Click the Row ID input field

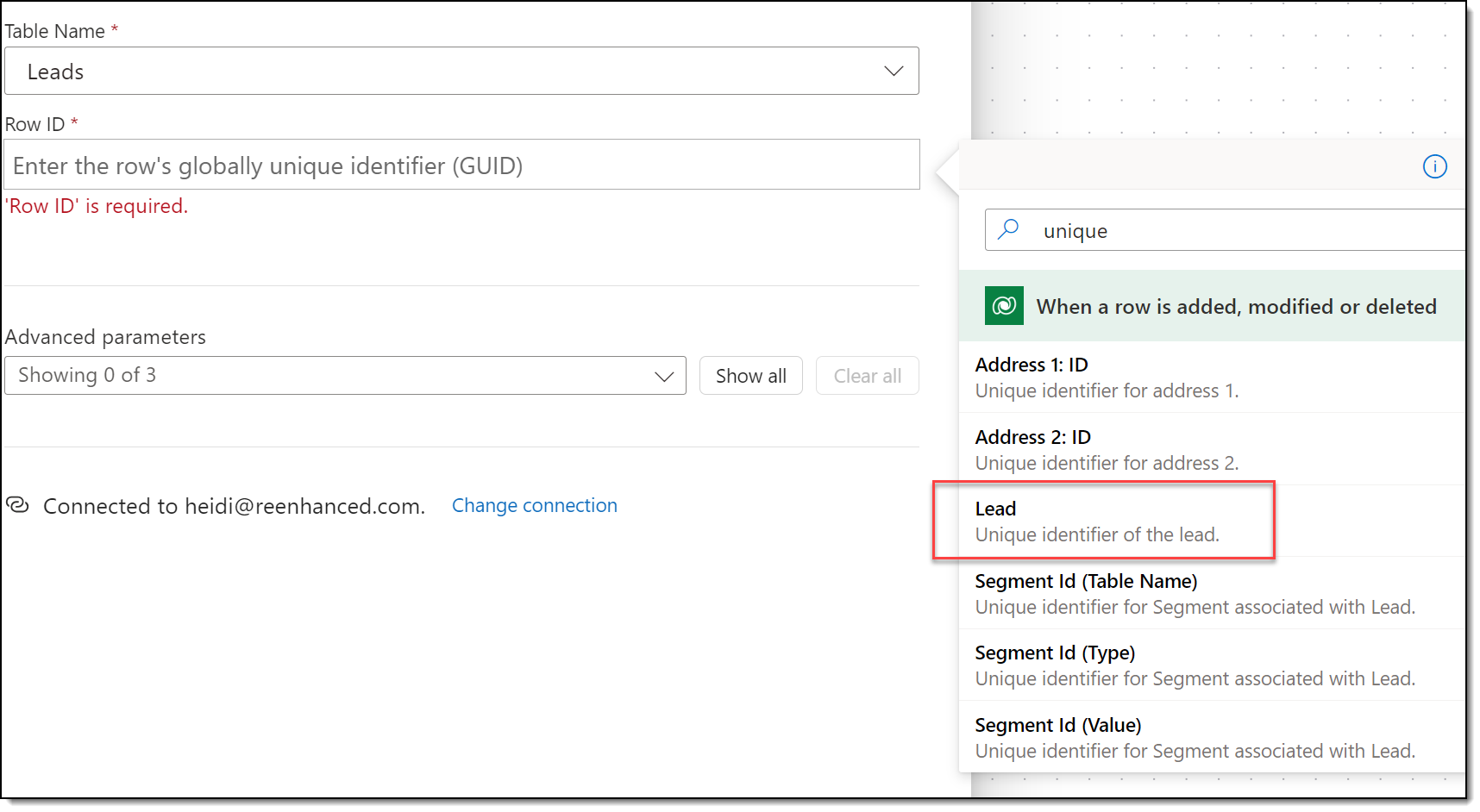tap(461, 165)
